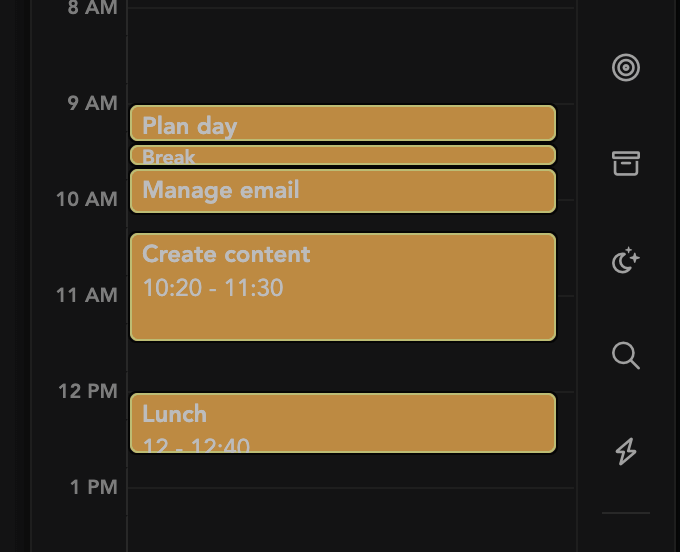Click the 1 PM hour label

point(94,487)
